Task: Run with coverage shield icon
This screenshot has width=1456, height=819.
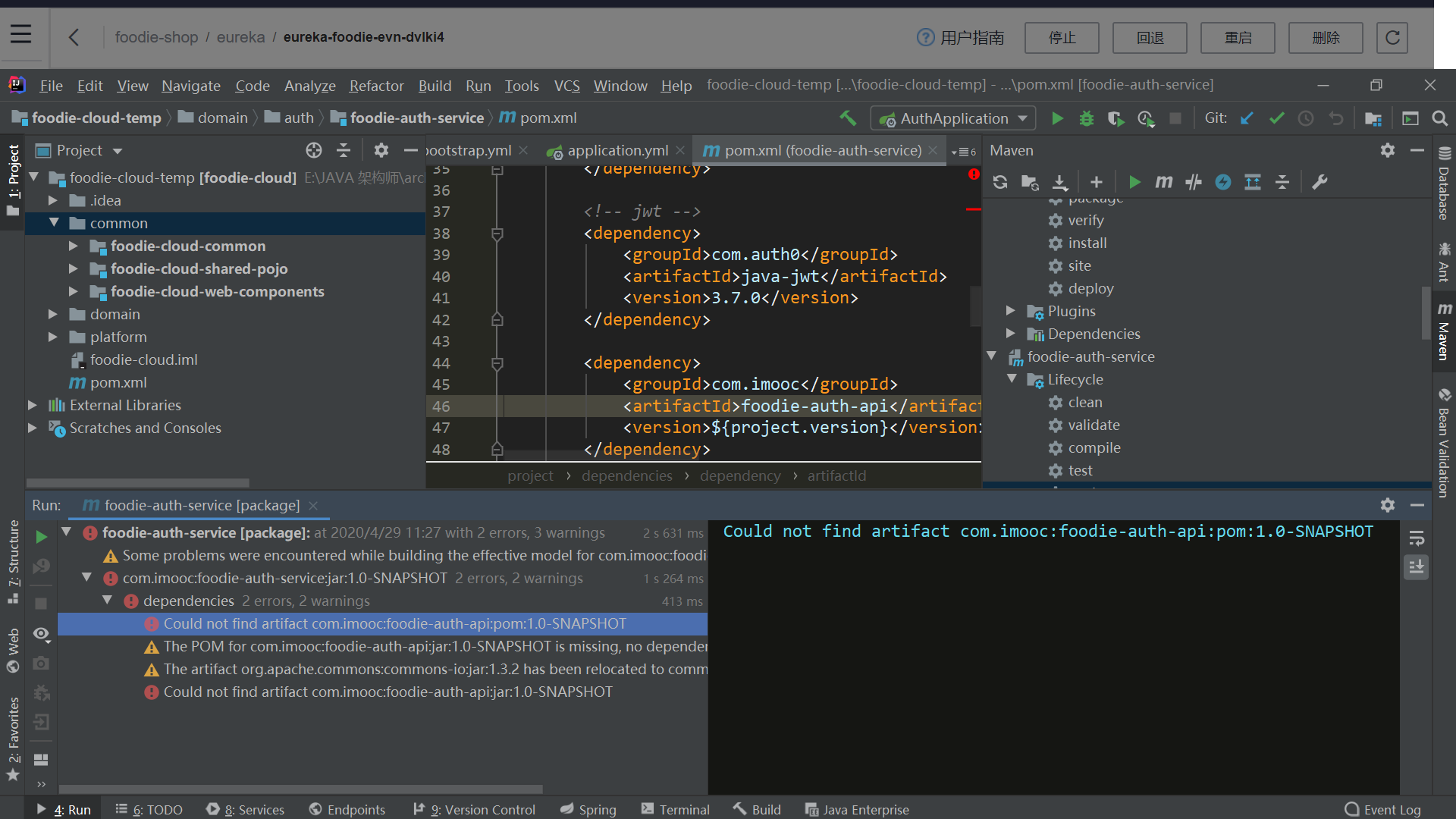Action: [1116, 118]
